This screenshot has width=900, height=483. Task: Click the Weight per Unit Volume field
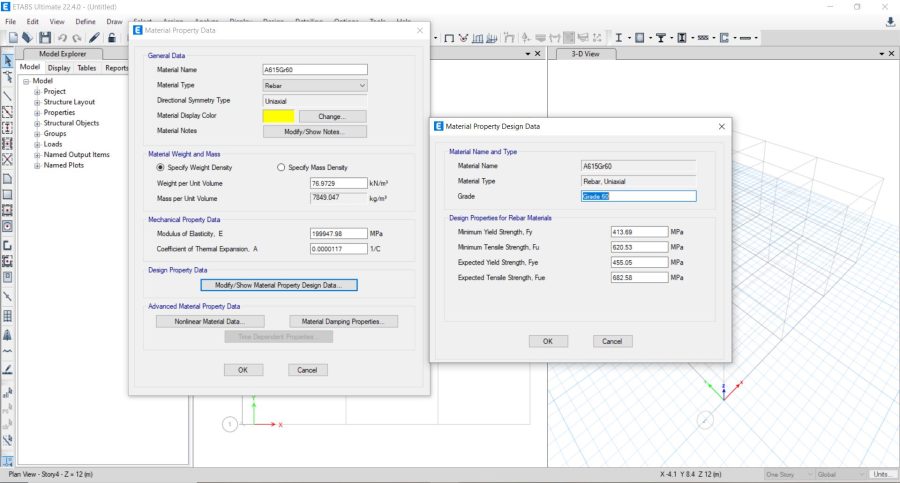[x=339, y=183]
